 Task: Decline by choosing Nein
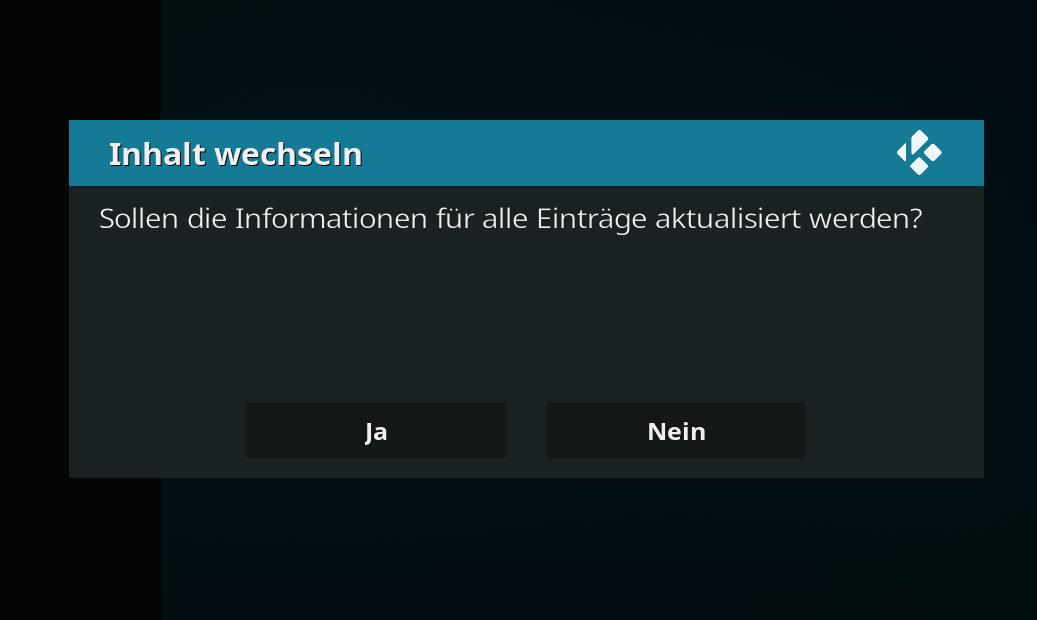(x=676, y=431)
